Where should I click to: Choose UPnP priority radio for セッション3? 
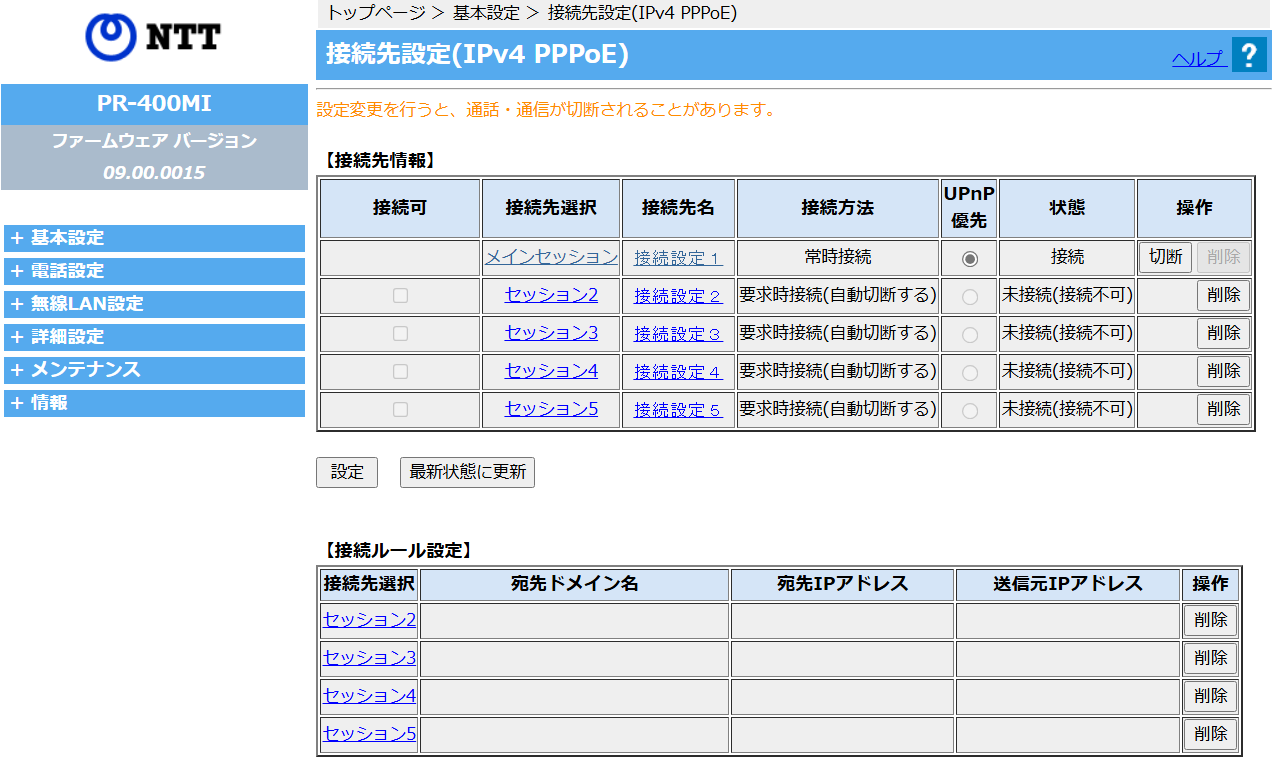point(969,334)
